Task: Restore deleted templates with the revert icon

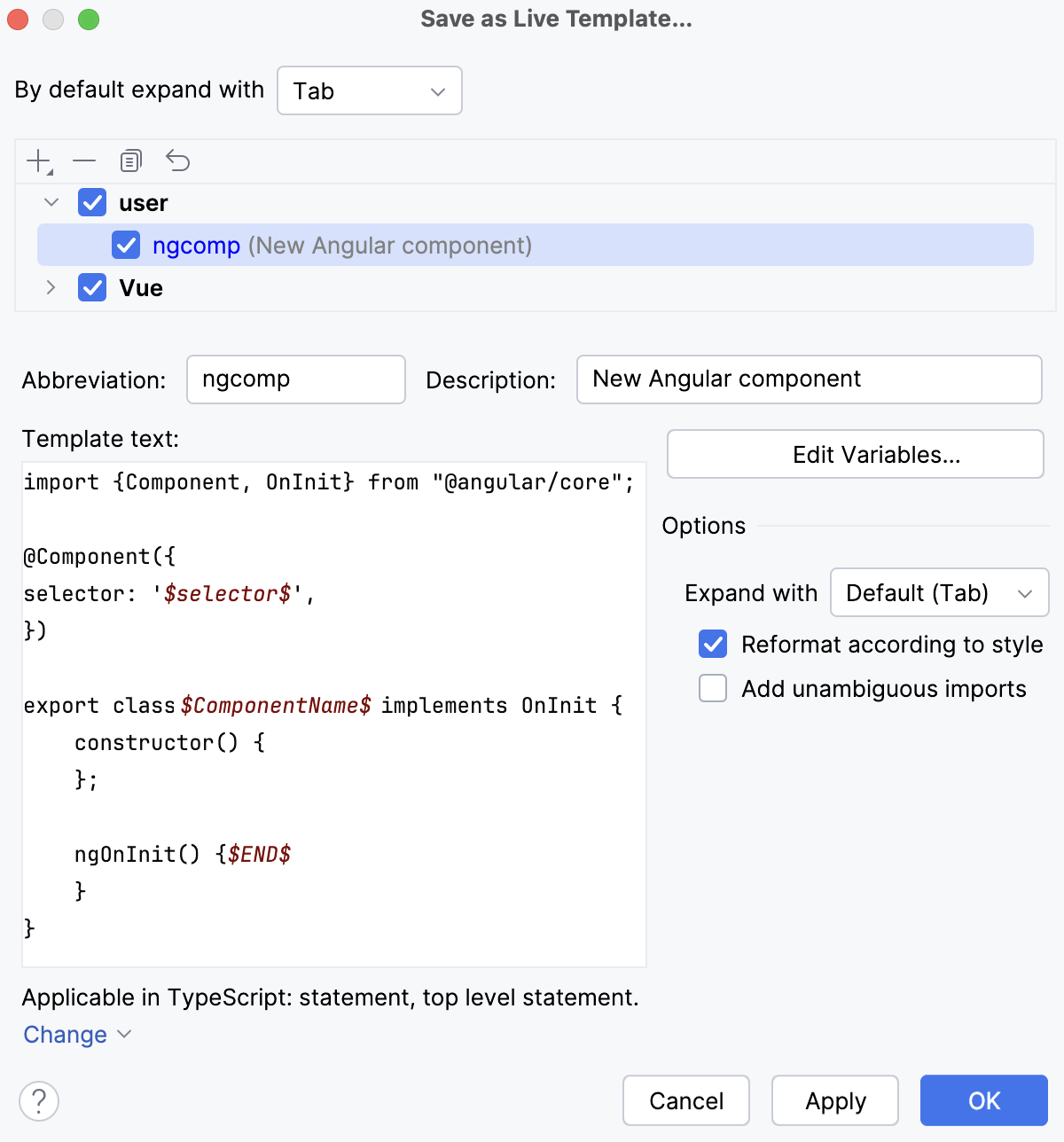Action: coord(178,160)
